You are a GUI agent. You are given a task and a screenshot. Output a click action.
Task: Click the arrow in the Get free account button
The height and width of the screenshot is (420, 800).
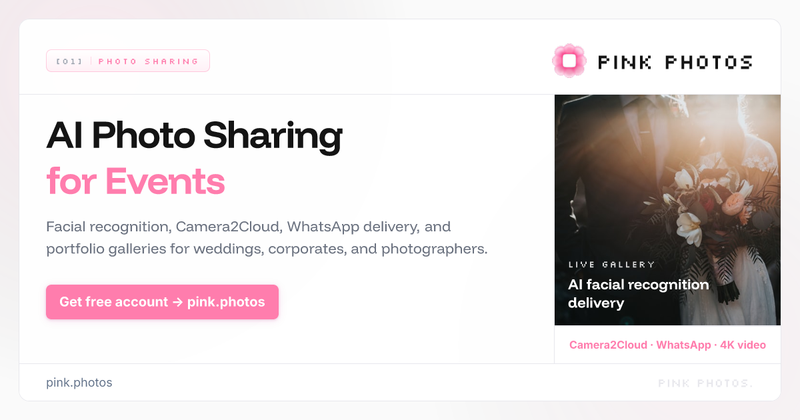tap(177, 302)
